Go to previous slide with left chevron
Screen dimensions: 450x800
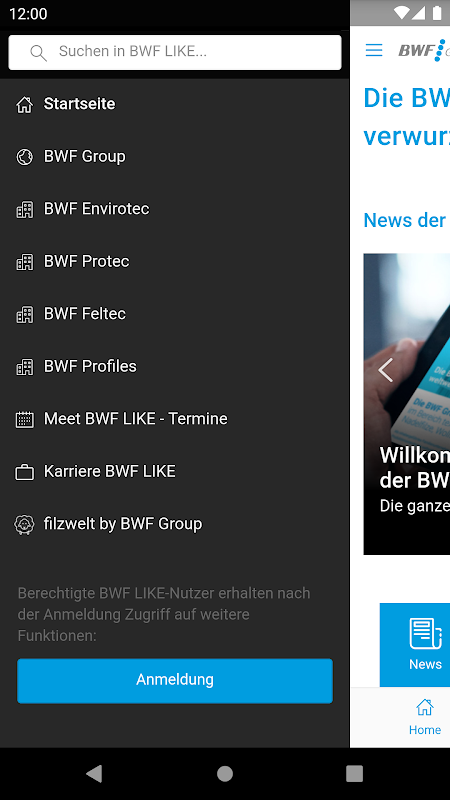[386, 370]
